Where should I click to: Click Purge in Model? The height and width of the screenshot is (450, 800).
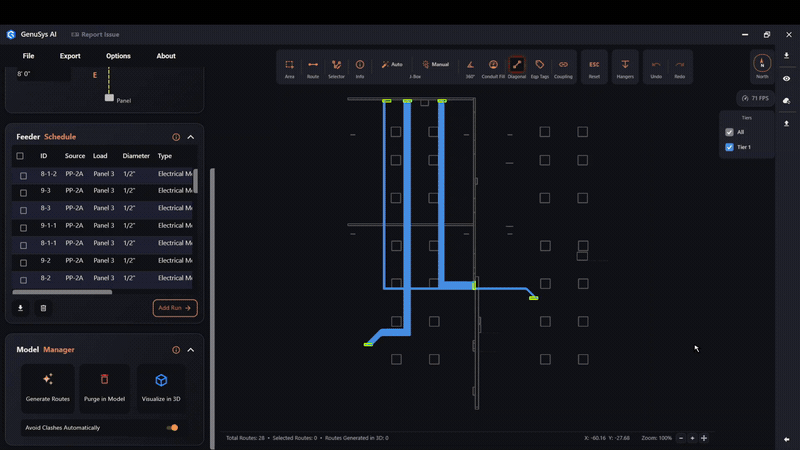pos(105,388)
